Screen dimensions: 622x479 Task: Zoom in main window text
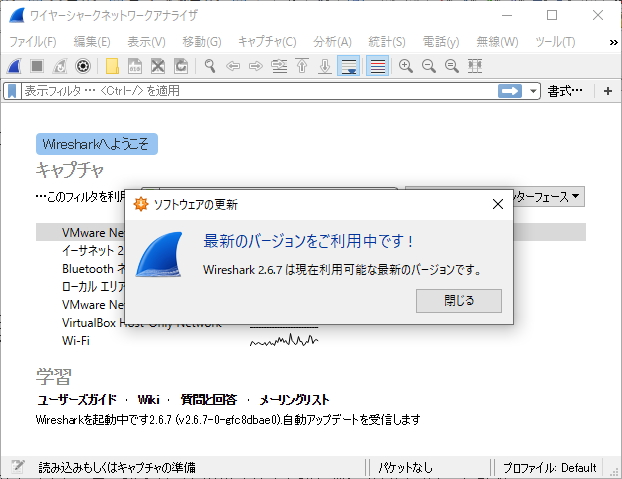click(405, 66)
